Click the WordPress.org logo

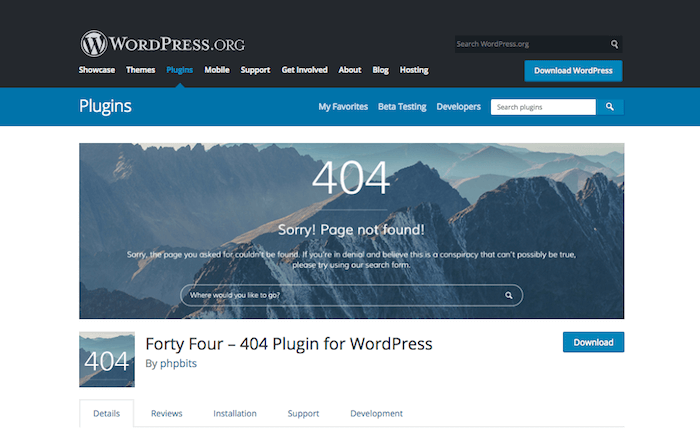pyautogui.click(x=162, y=44)
